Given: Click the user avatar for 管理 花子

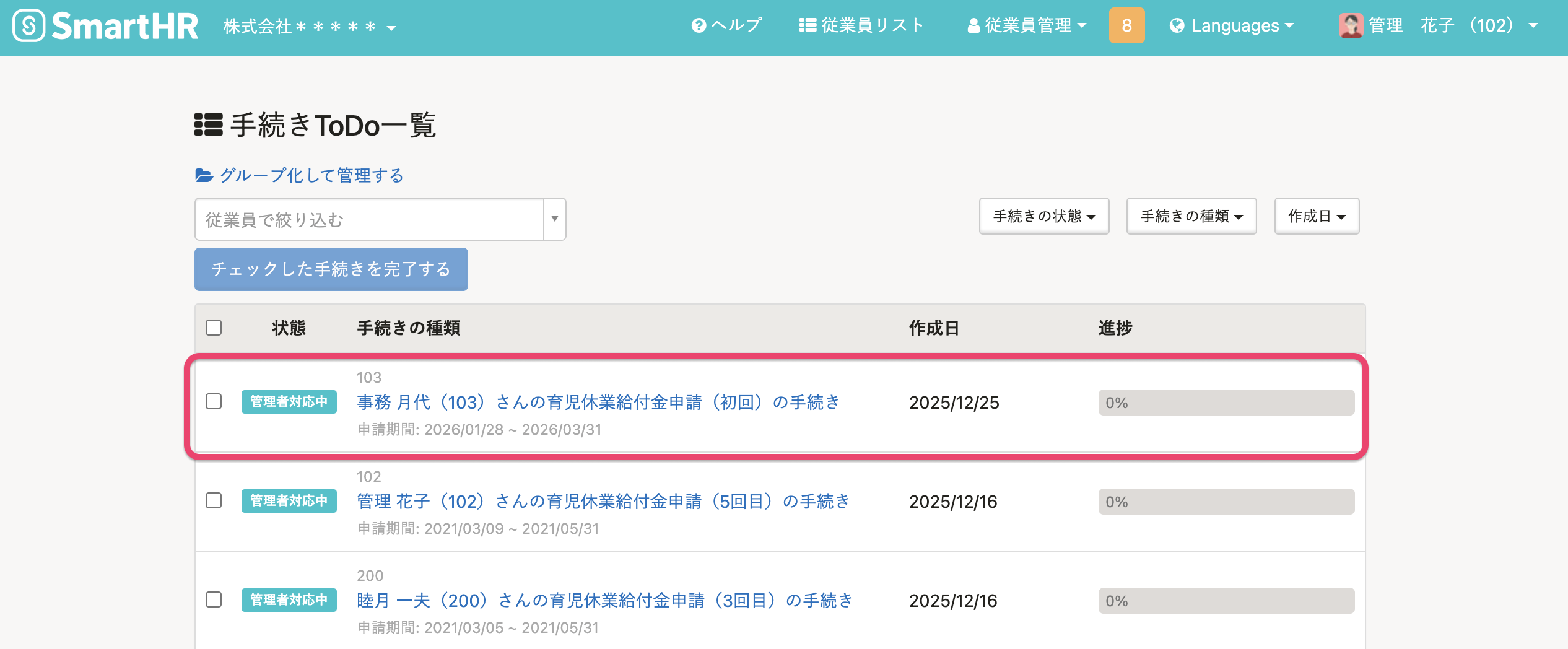Looking at the screenshot, I should 1351,26.
